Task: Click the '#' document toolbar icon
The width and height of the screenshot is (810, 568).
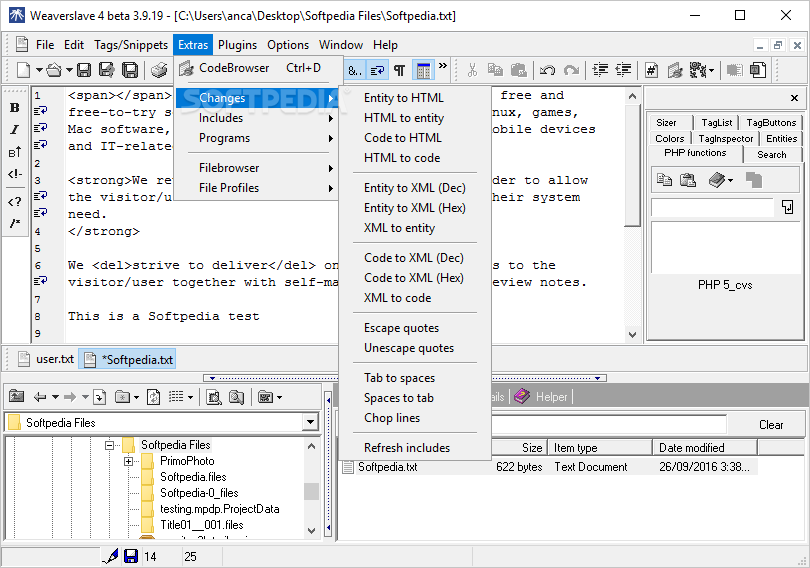Action: click(x=651, y=70)
